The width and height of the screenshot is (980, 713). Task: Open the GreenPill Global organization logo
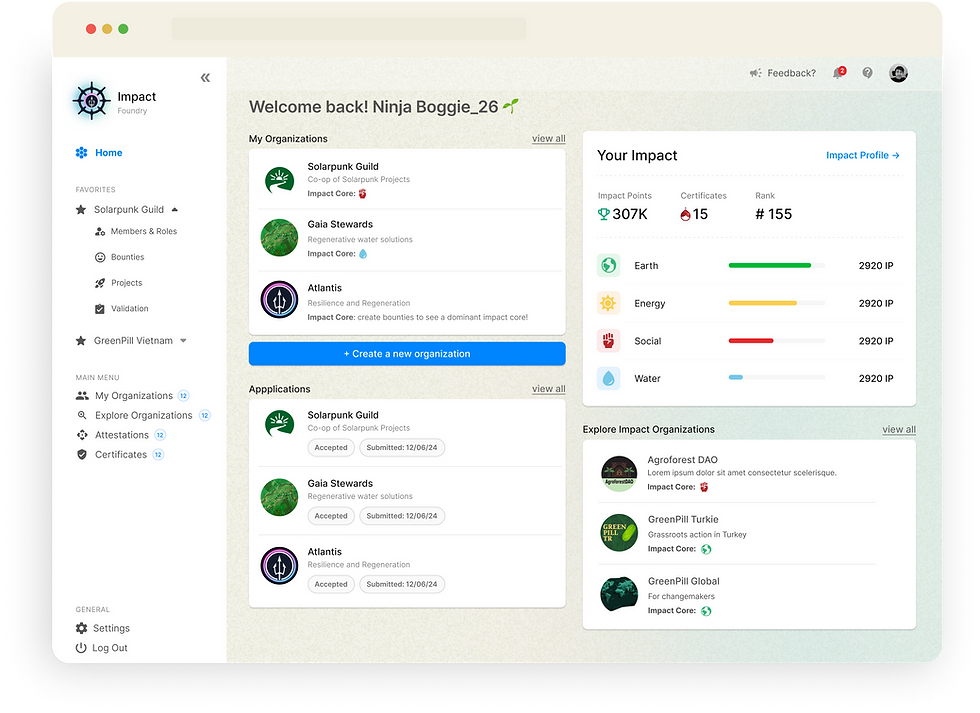[619, 594]
